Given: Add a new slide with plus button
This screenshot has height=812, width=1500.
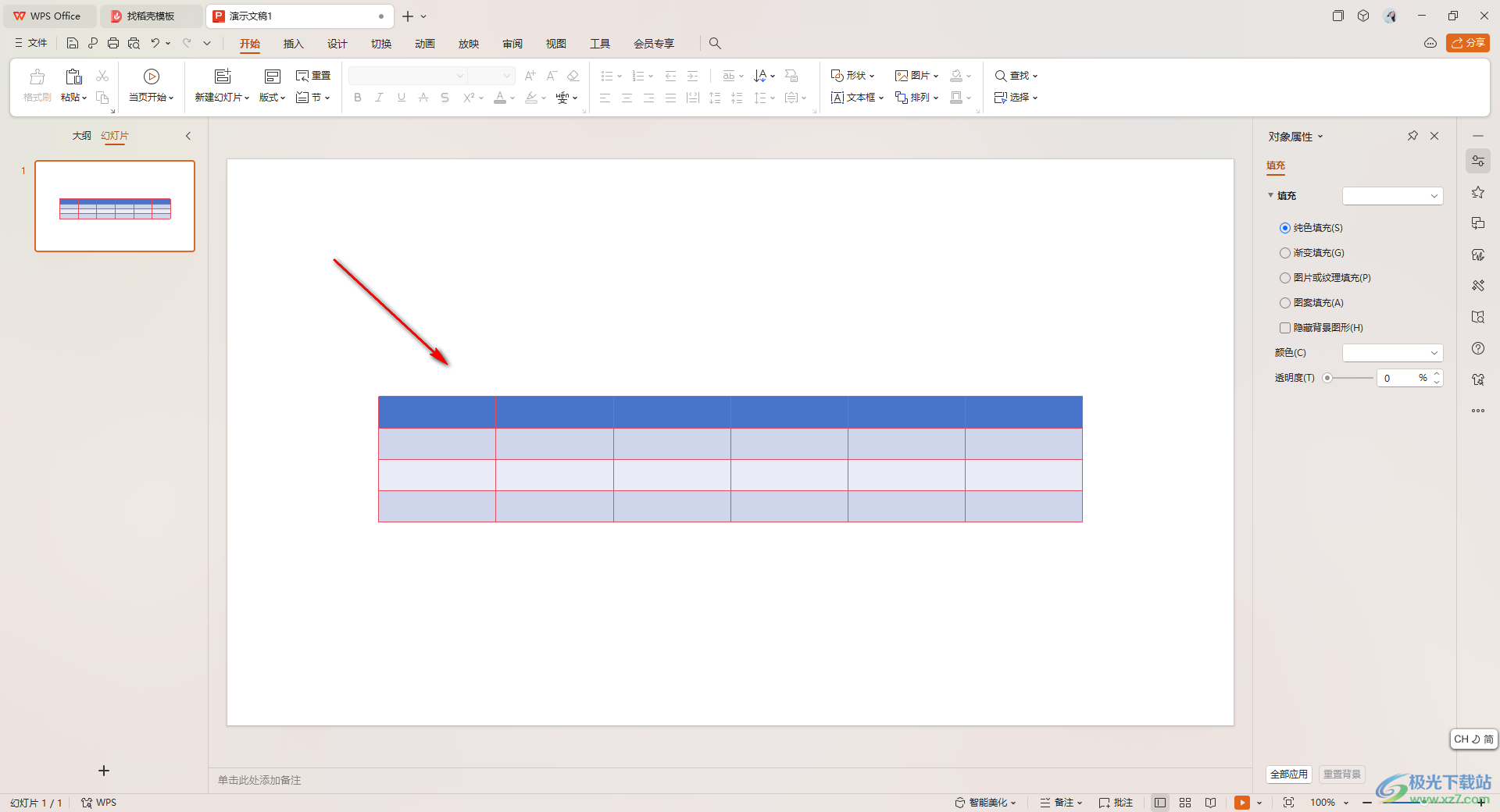Looking at the screenshot, I should point(104,771).
